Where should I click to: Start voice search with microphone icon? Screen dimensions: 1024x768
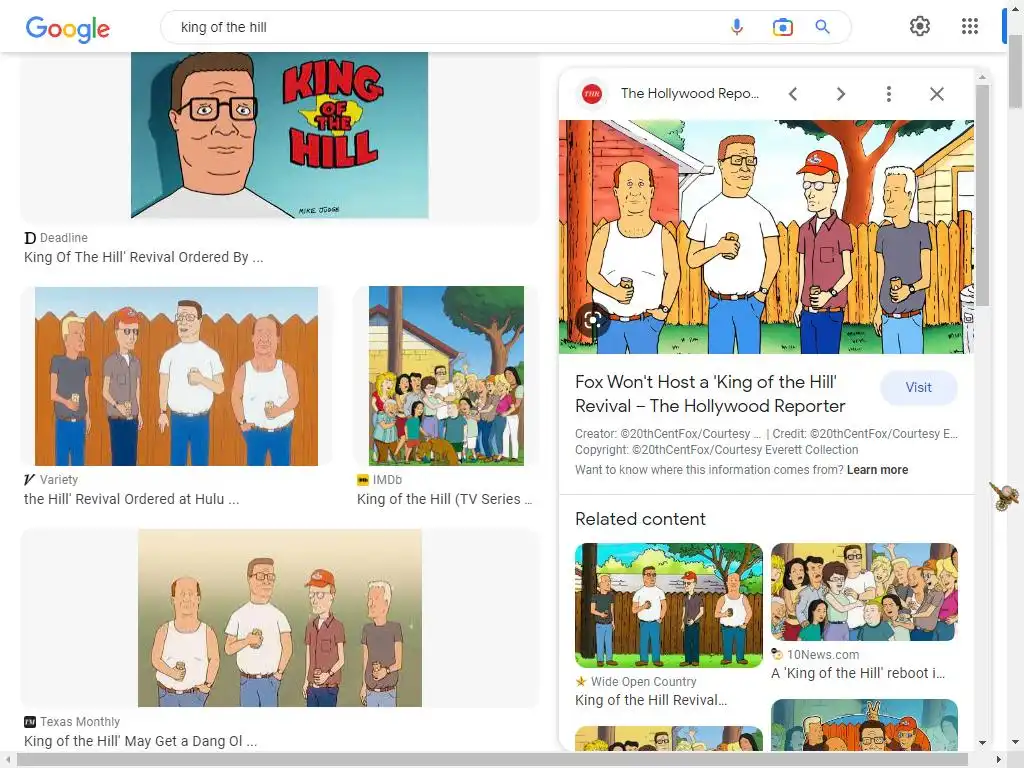coord(737,27)
